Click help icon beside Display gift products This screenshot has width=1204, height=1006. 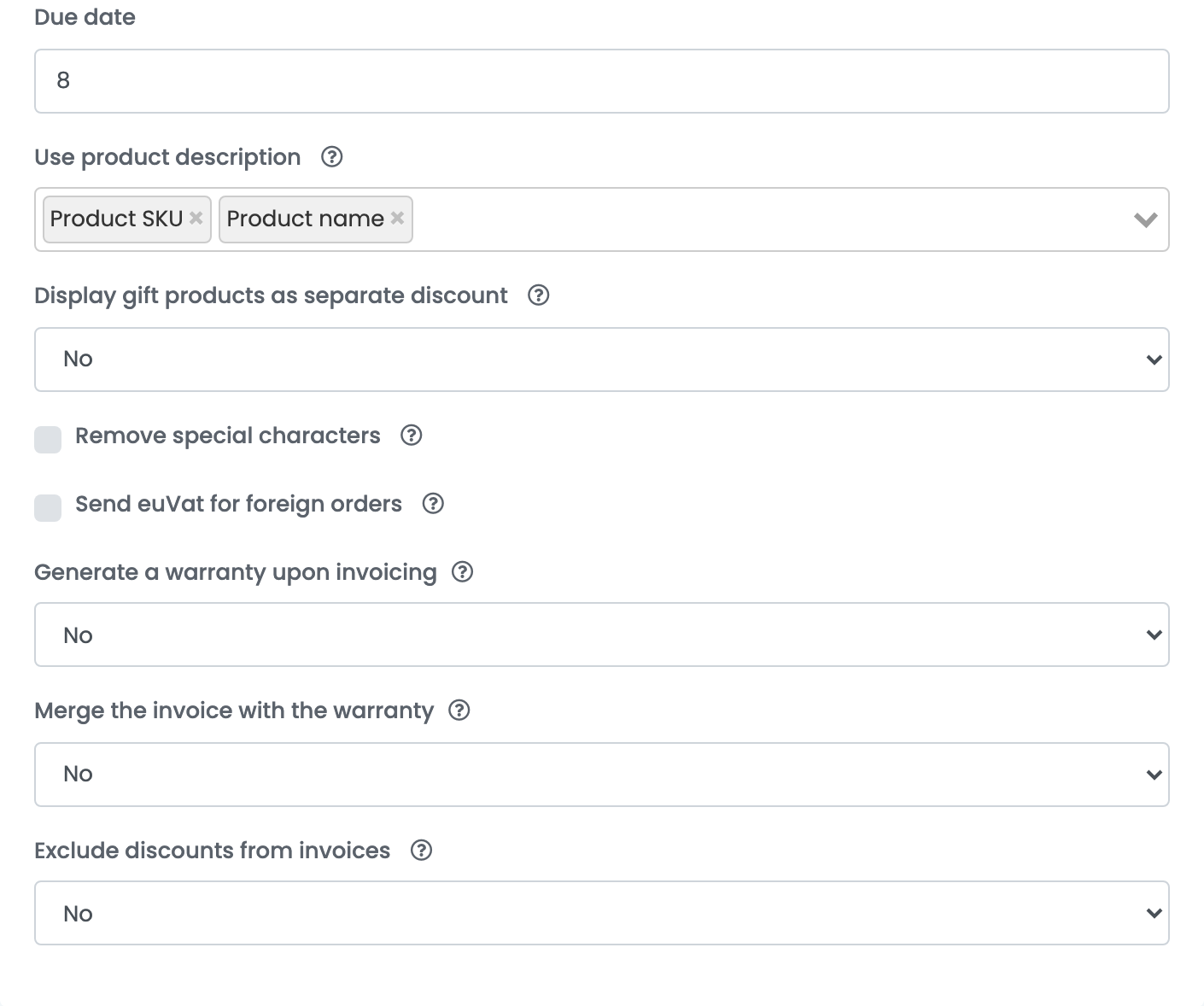click(539, 295)
